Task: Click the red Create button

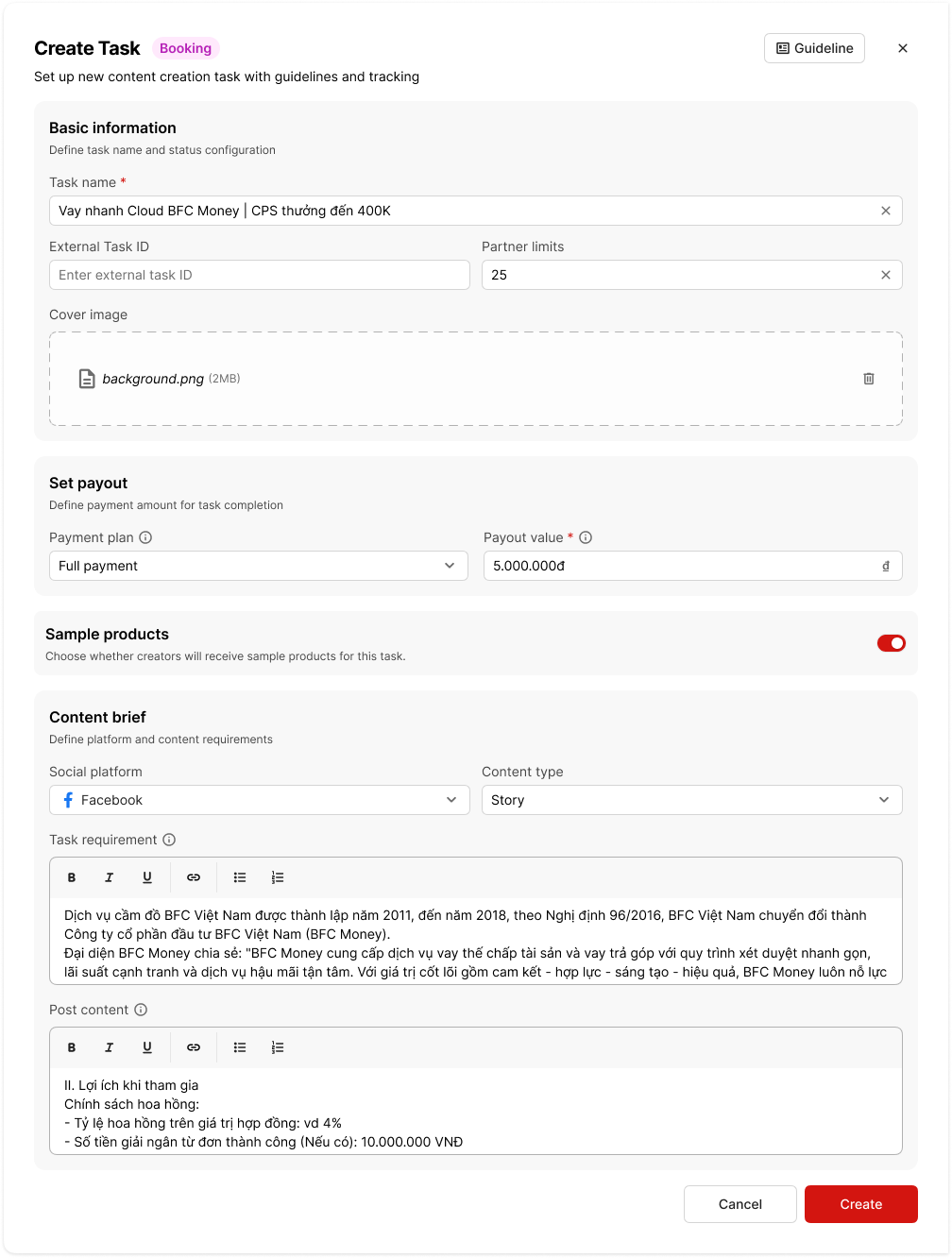Action: pyautogui.click(x=860, y=1204)
